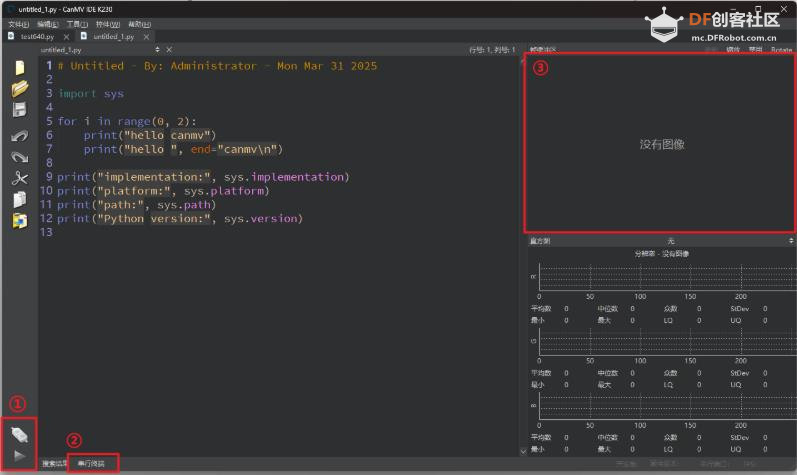This screenshot has width=797, height=475.
Task: Save the script with the floppy icon
Action: pos(19,110)
